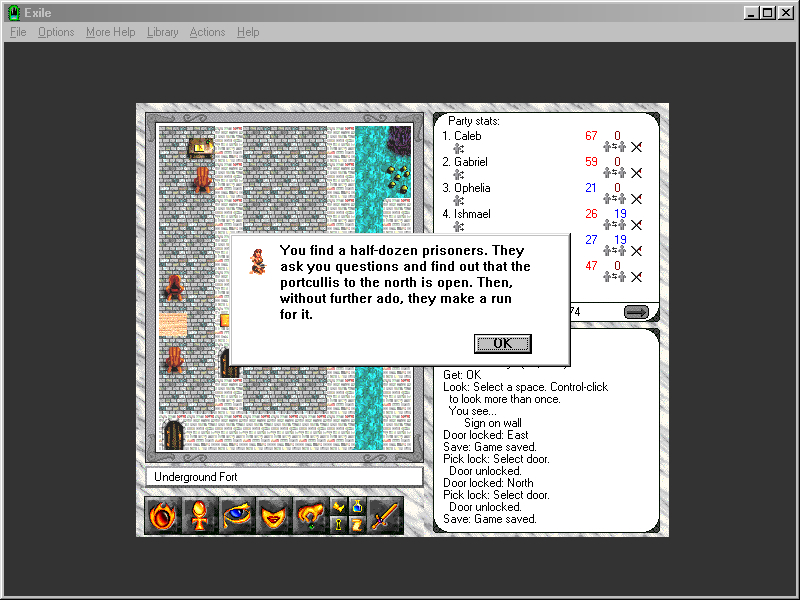Click the sword Start Combat button
800x600 pixels.
[x=385, y=516]
